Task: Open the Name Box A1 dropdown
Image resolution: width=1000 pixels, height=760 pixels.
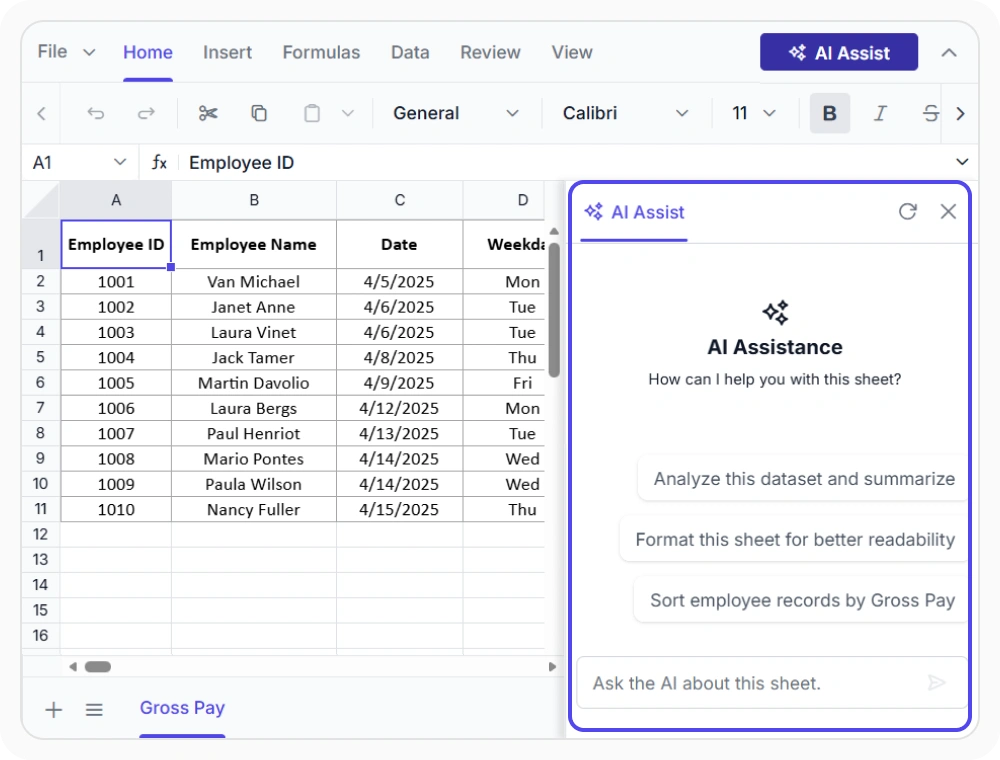Action: point(120,162)
